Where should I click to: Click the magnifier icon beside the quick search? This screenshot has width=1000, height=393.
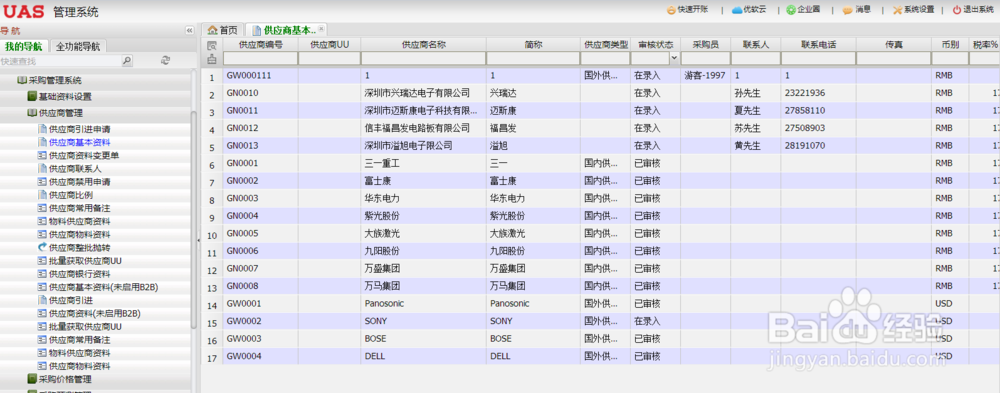[x=127, y=61]
